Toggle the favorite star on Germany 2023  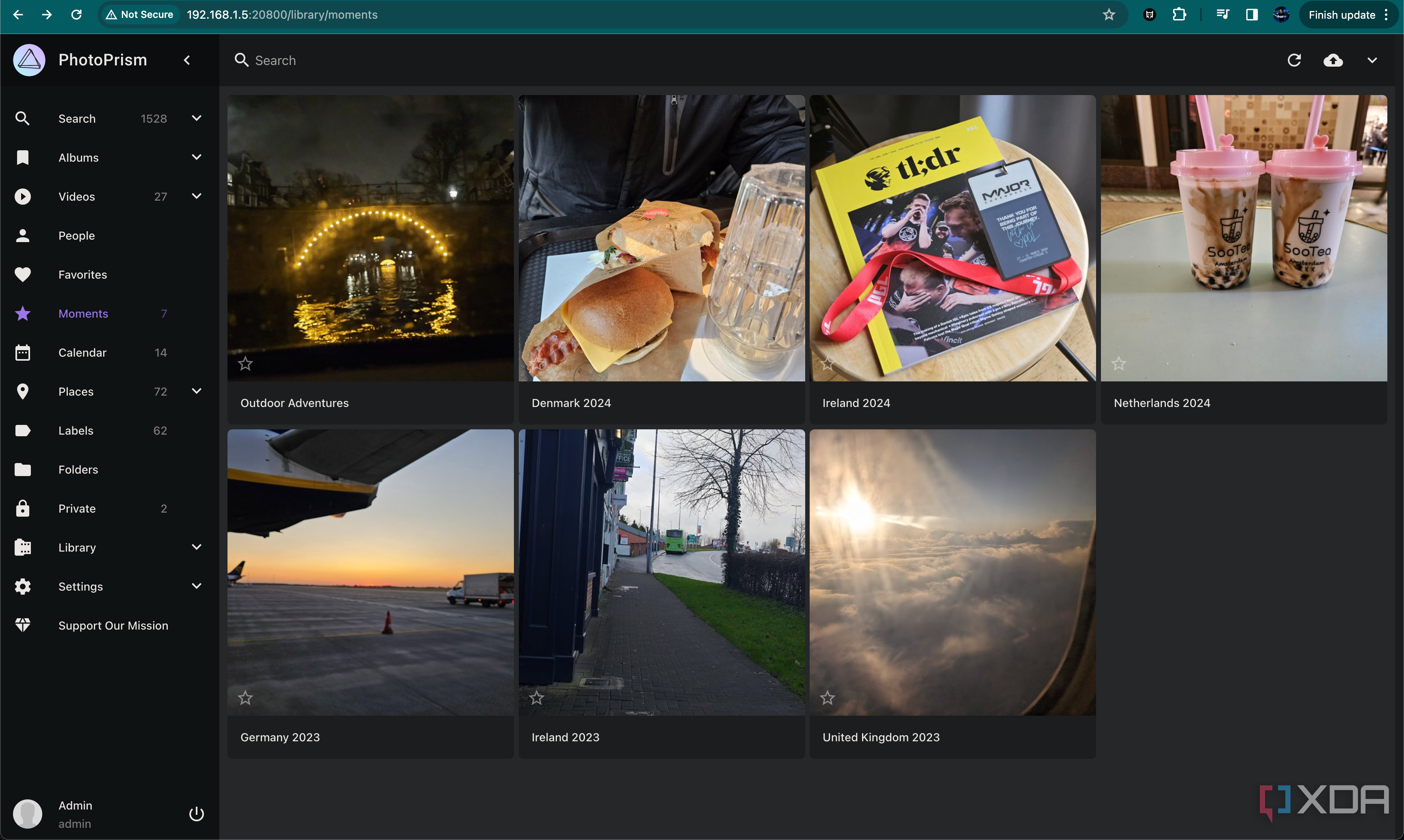pyautogui.click(x=245, y=698)
